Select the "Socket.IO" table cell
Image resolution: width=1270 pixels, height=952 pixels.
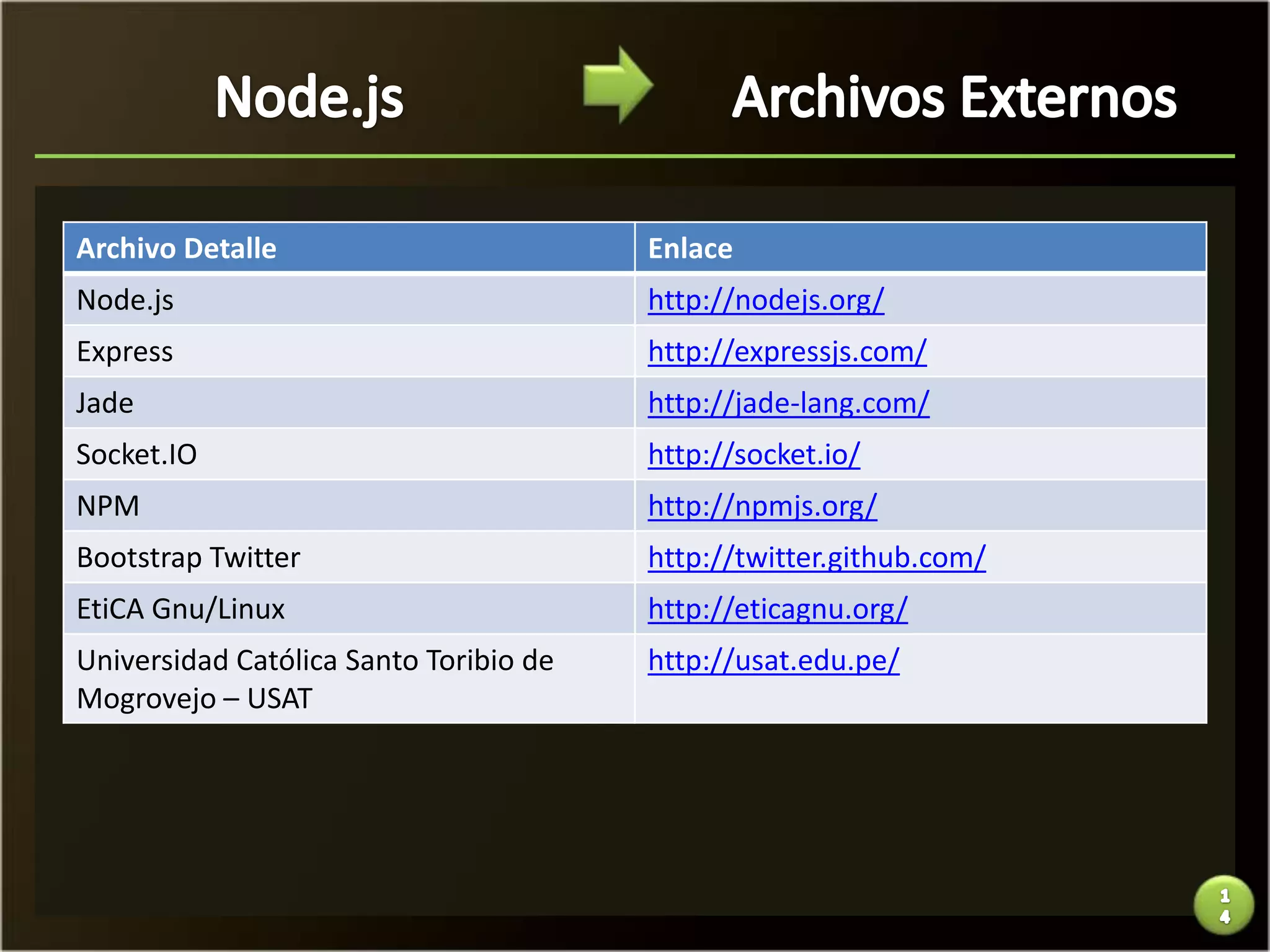point(349,454)
